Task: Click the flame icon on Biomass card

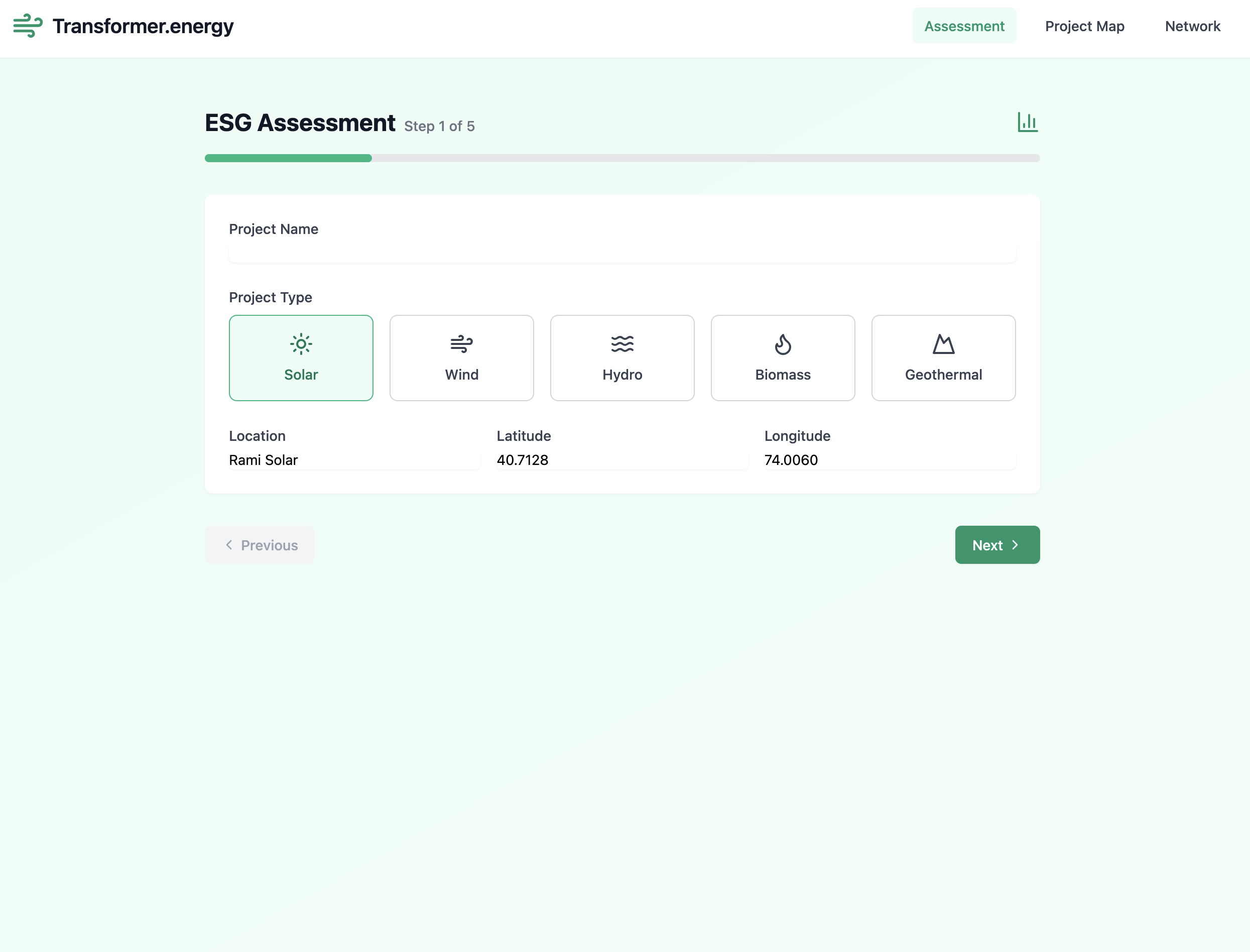Action: click(783, 344)
